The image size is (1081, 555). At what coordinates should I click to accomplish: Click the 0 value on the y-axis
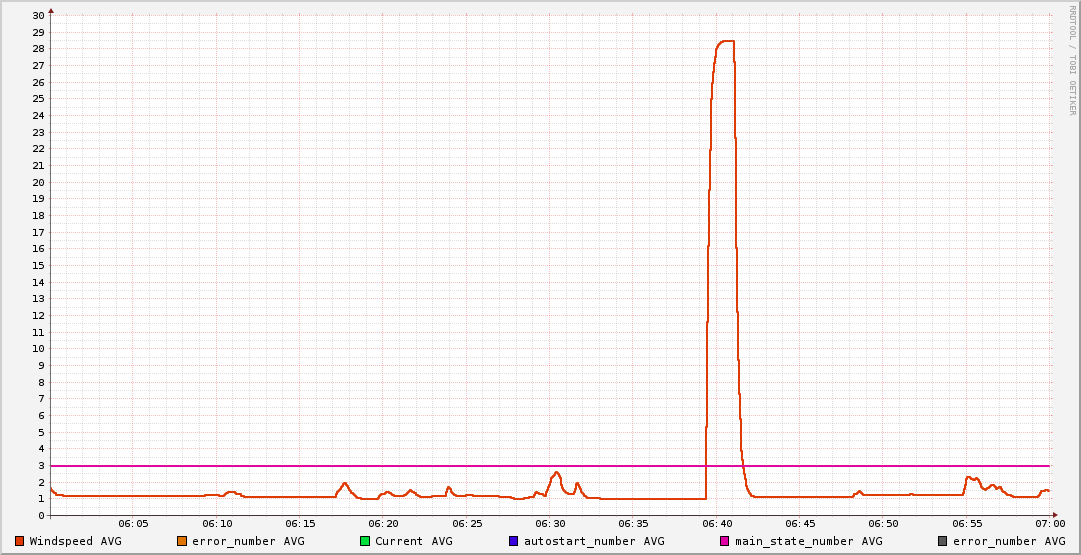[x=41, y=516]
